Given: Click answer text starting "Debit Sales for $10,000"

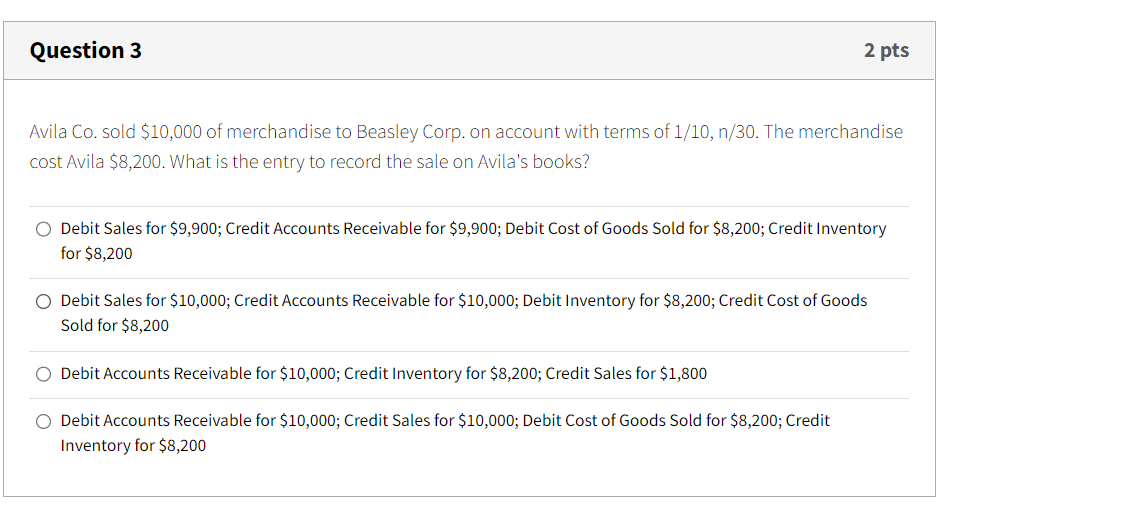Looking at the screenshot, I should click(x=464, y=313).
